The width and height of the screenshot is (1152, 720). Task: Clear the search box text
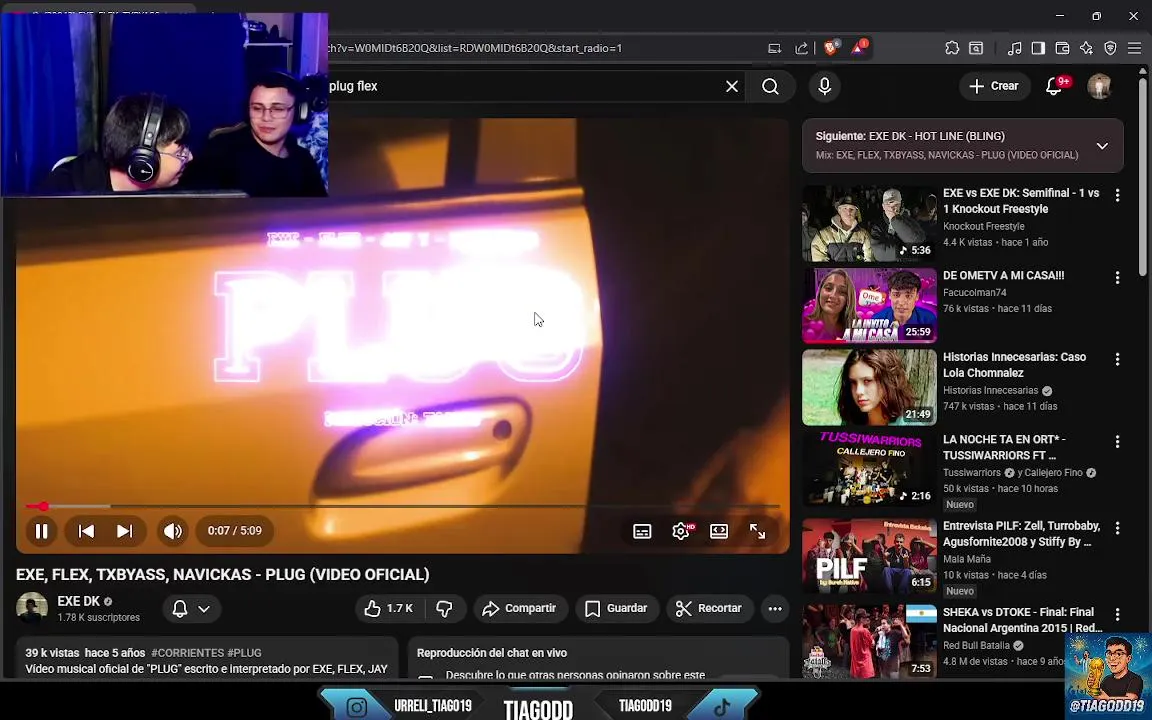732,87
